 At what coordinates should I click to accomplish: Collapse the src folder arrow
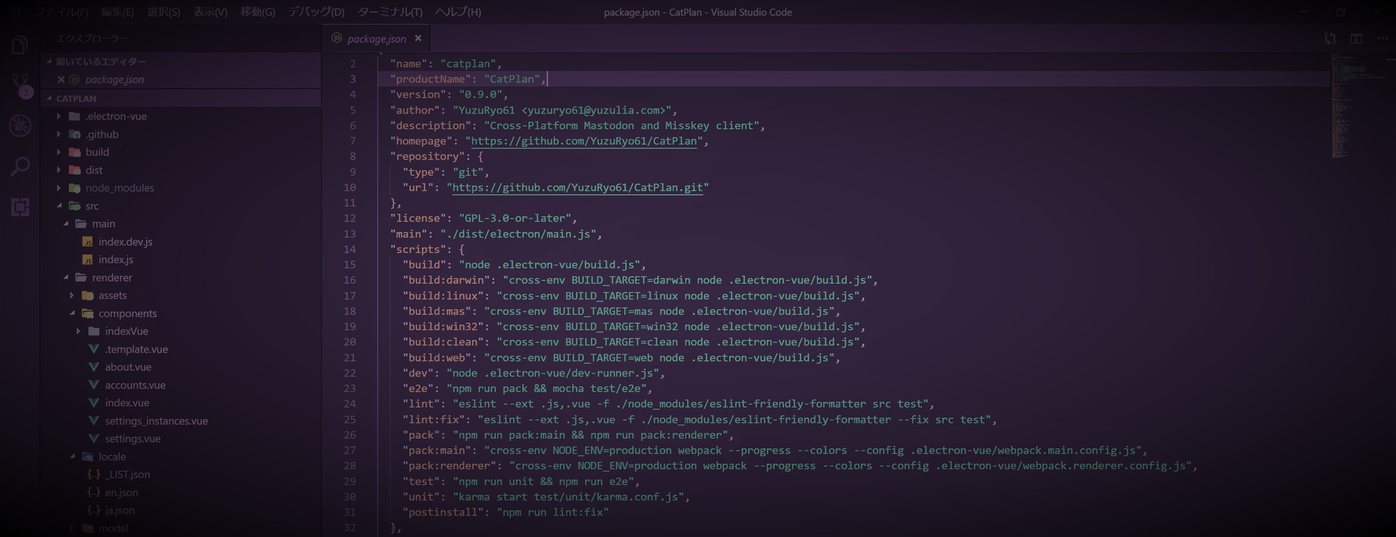coord(59,206)
